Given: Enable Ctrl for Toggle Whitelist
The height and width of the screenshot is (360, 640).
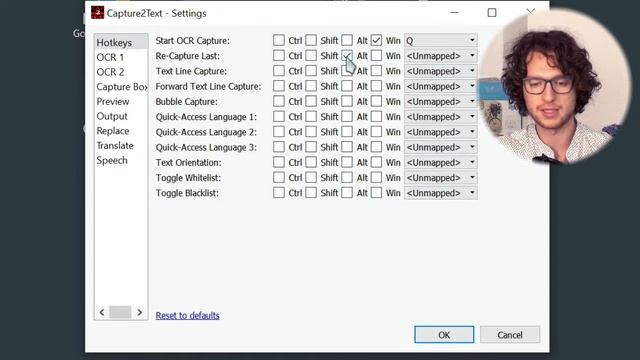Looking at the screenshot, I should click(279, 178).
